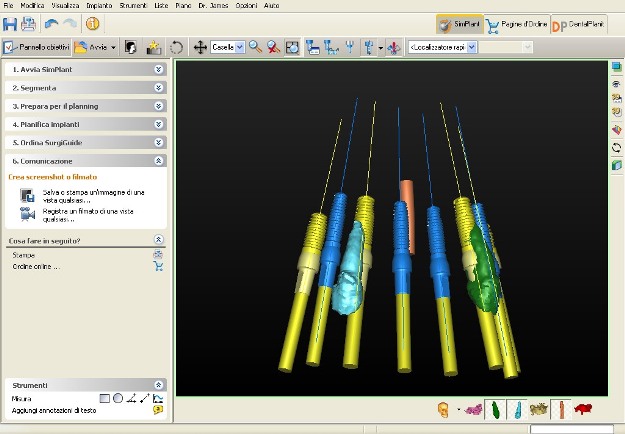Viewport: 625px width, 434px height.
Task: Click the Save floppy disk icon
Action: point(10,24)
